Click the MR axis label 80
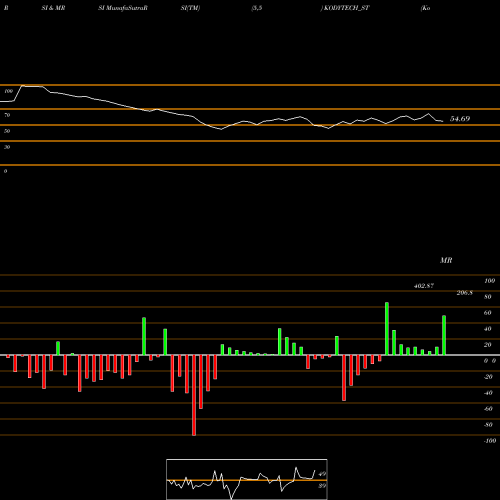 488,297
